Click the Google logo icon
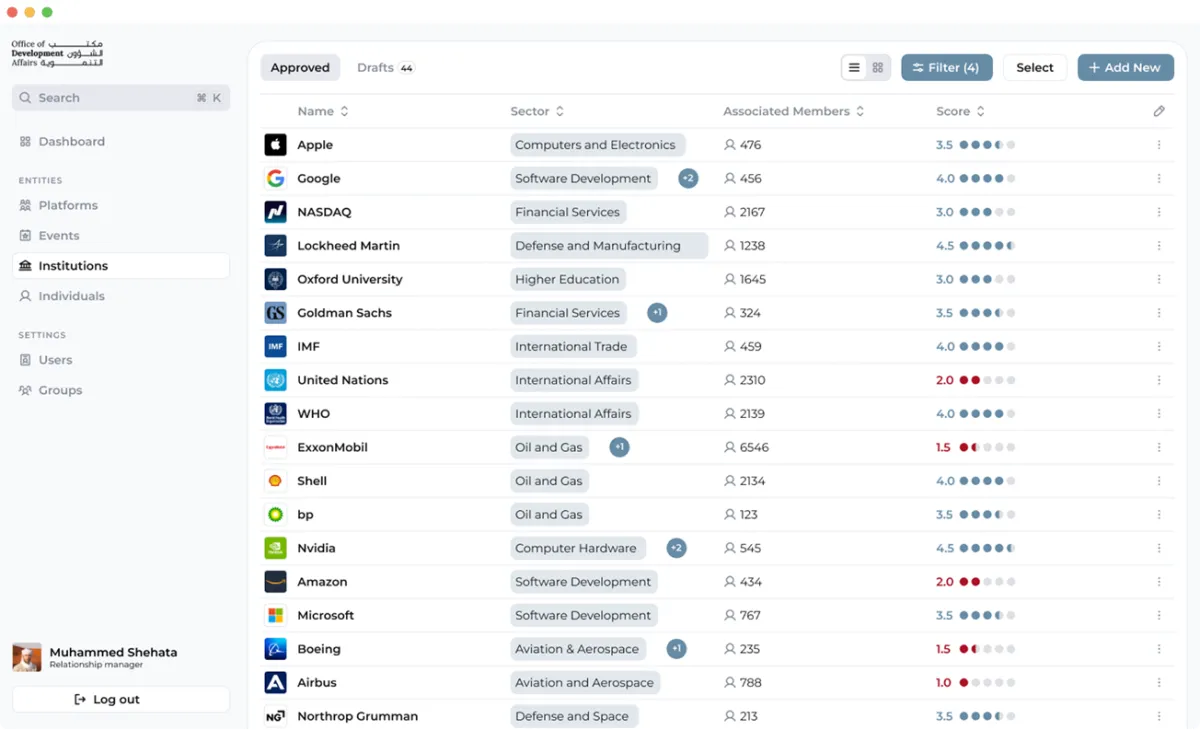This screenshot has height=730, width=1200. pyautogui.click(x=275, y=179)
